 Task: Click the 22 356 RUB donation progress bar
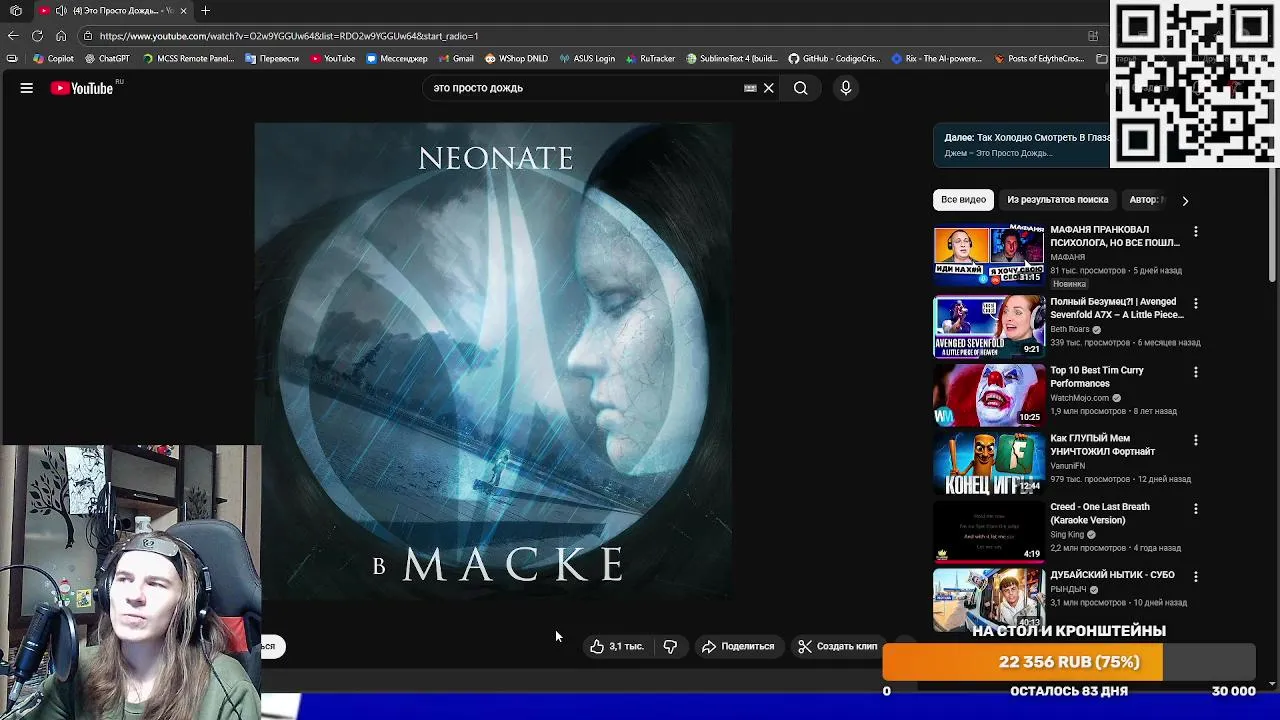point(1069,662)
